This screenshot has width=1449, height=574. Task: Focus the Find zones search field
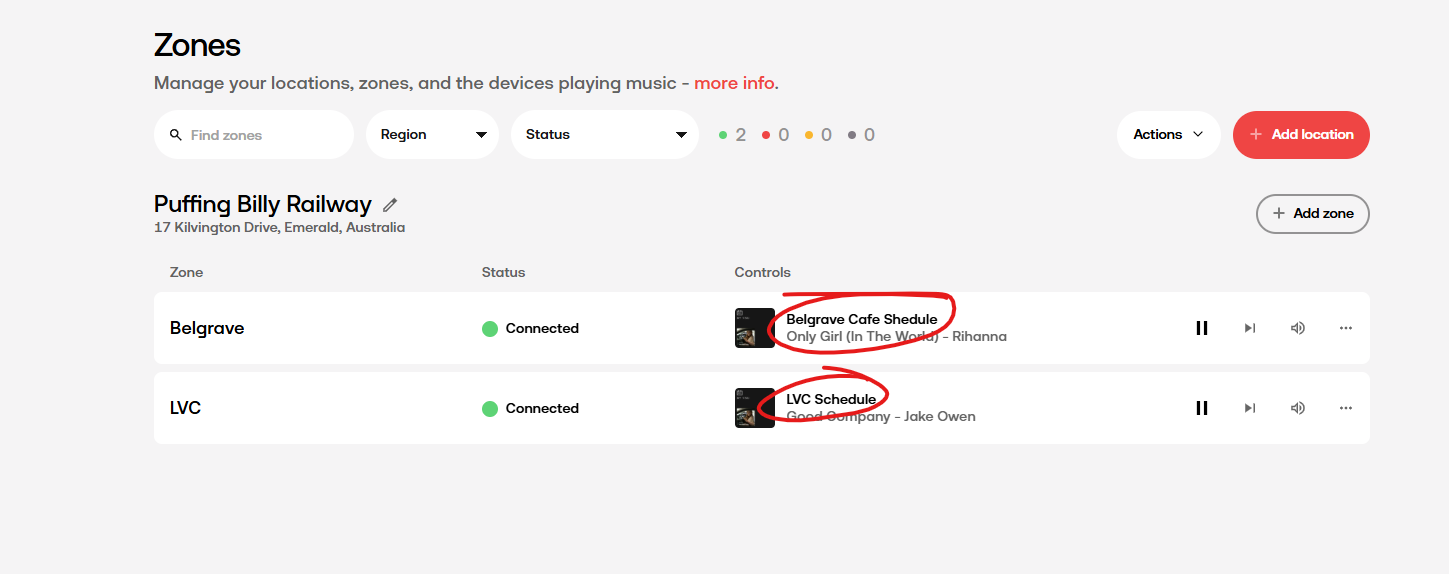[x=262, y=135]
